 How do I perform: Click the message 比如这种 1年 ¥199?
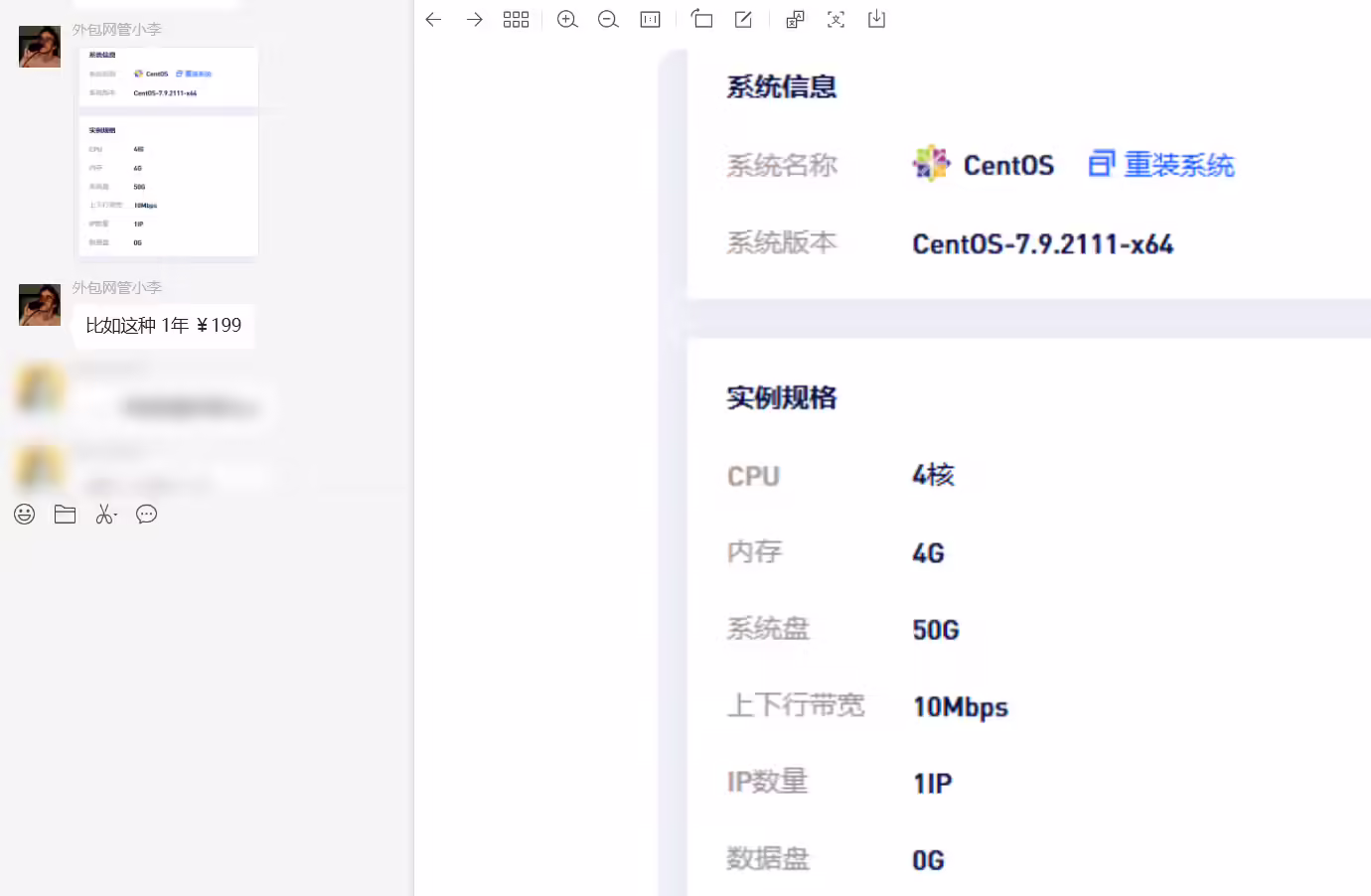pyautogui.click(x=164, y=326)
